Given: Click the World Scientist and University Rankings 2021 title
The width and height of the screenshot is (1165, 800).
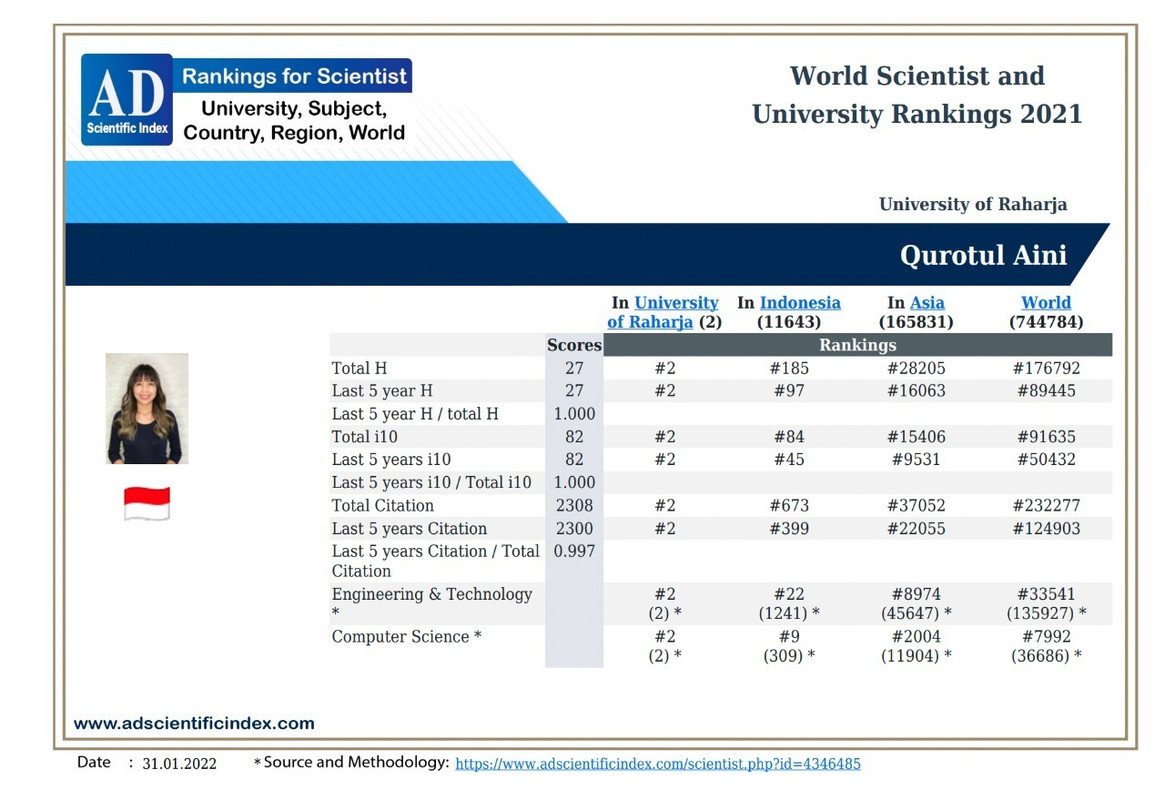Looking at the screenshot, I should click(917, 95).
